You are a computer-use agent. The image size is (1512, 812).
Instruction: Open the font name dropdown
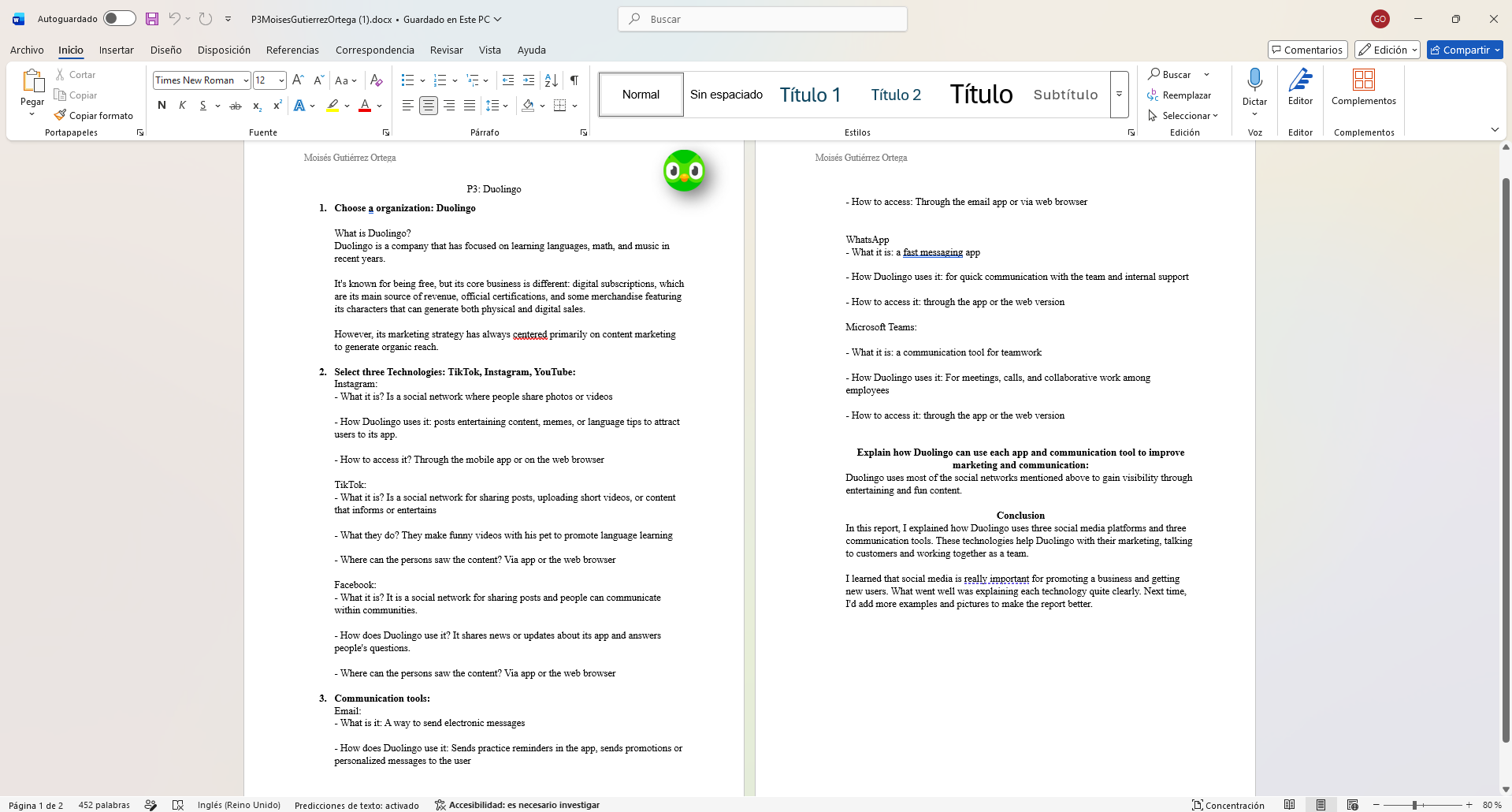click(246, 80)
